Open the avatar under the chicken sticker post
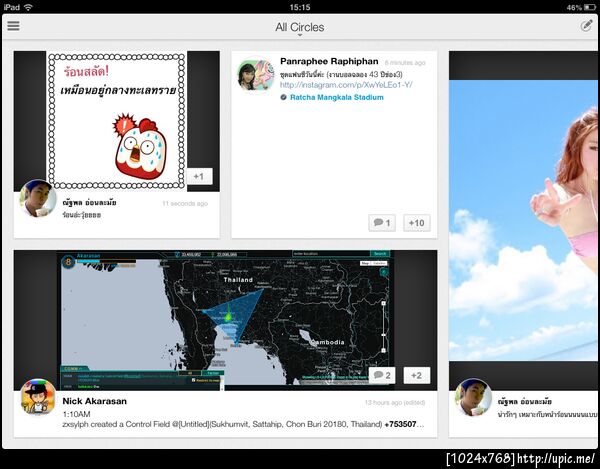Screen dimensions: 600x469 tap(38, 198)
